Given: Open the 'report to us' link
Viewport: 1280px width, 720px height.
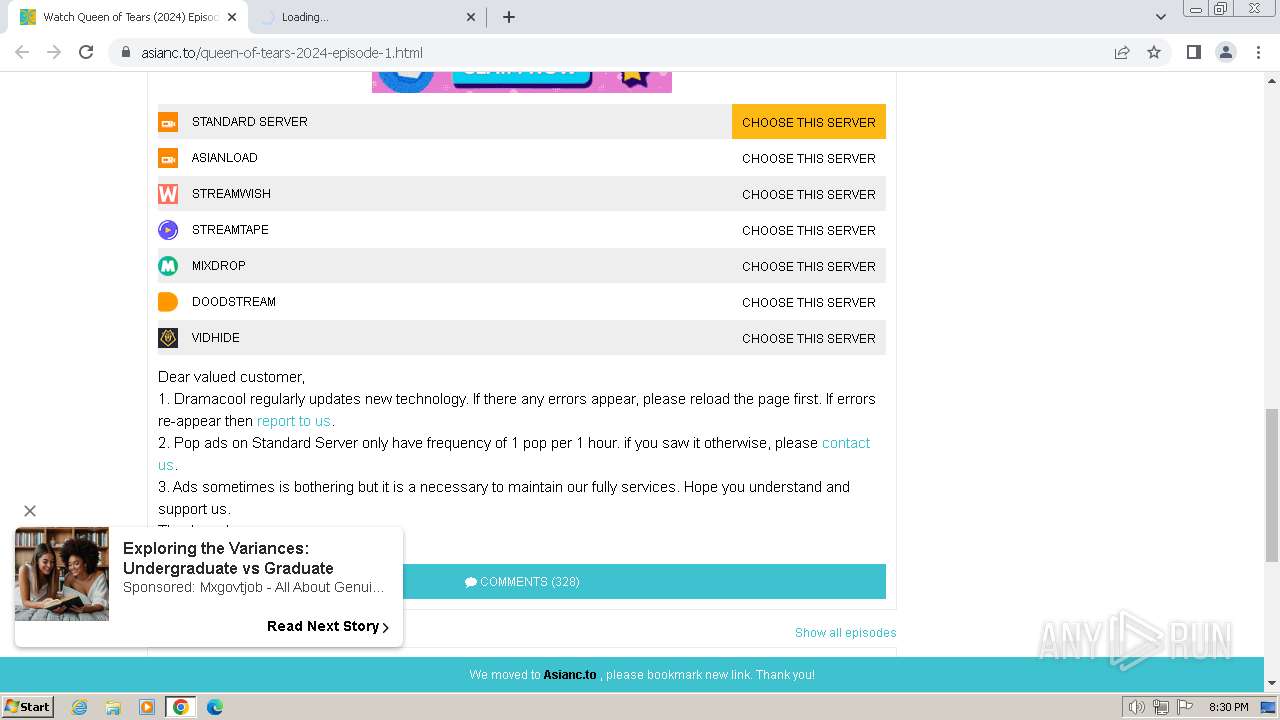Looking at the screenshot, I should pos(294,421).
